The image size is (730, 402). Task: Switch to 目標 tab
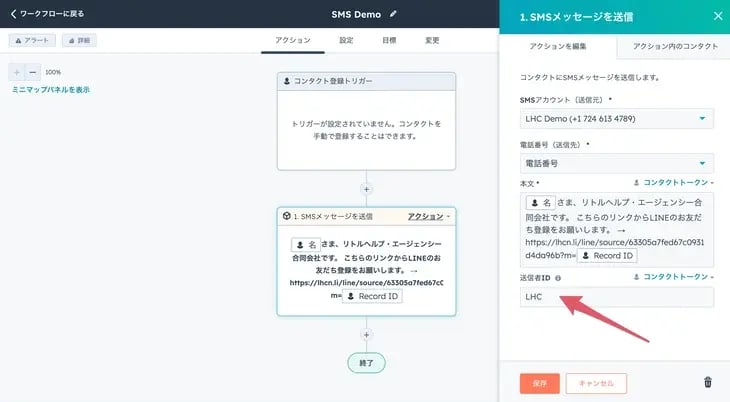tap(389, 41)
